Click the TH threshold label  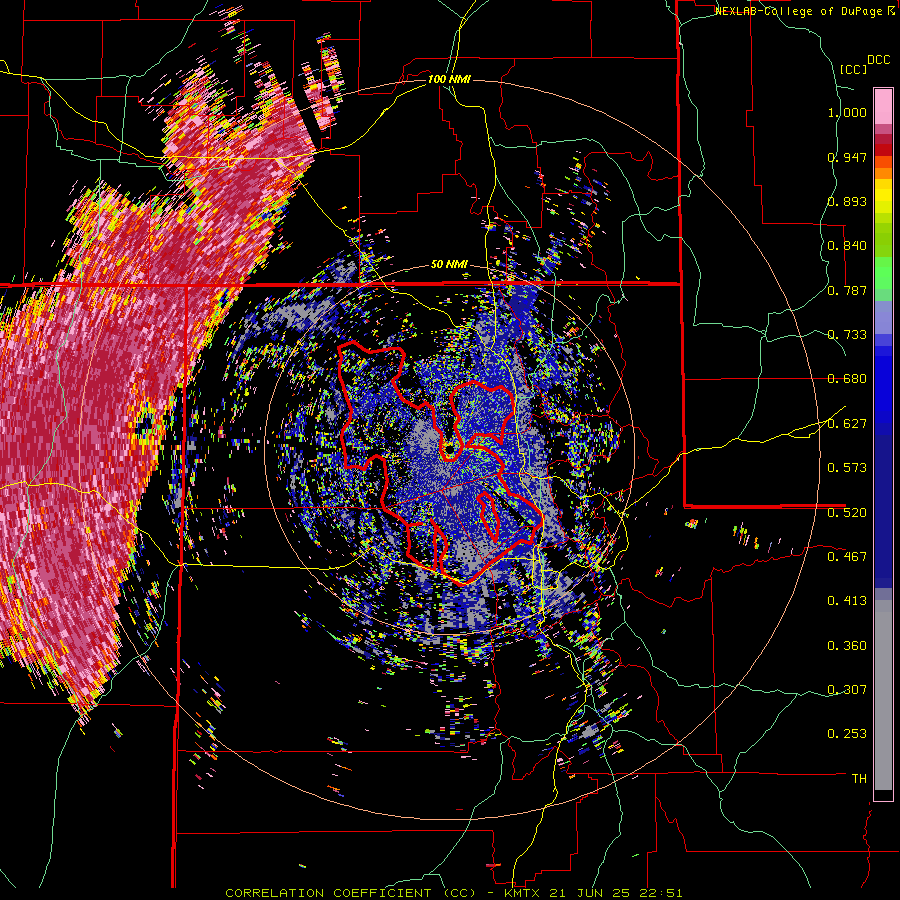pos(859,779)
